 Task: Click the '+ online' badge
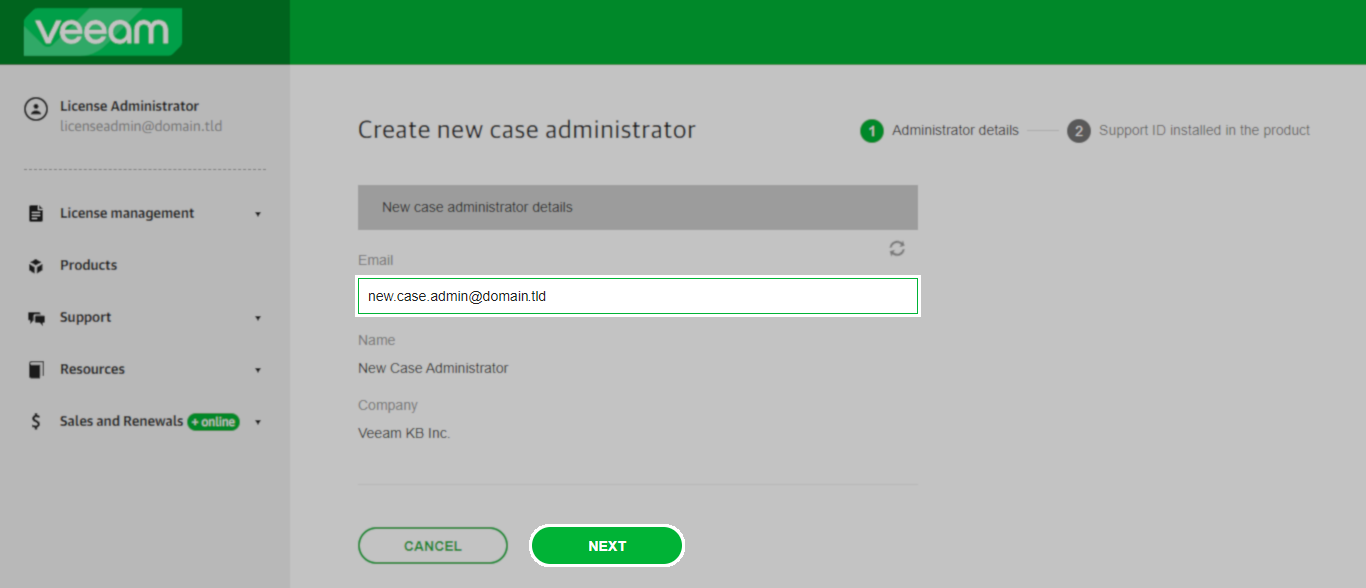[x=214, y=422]
